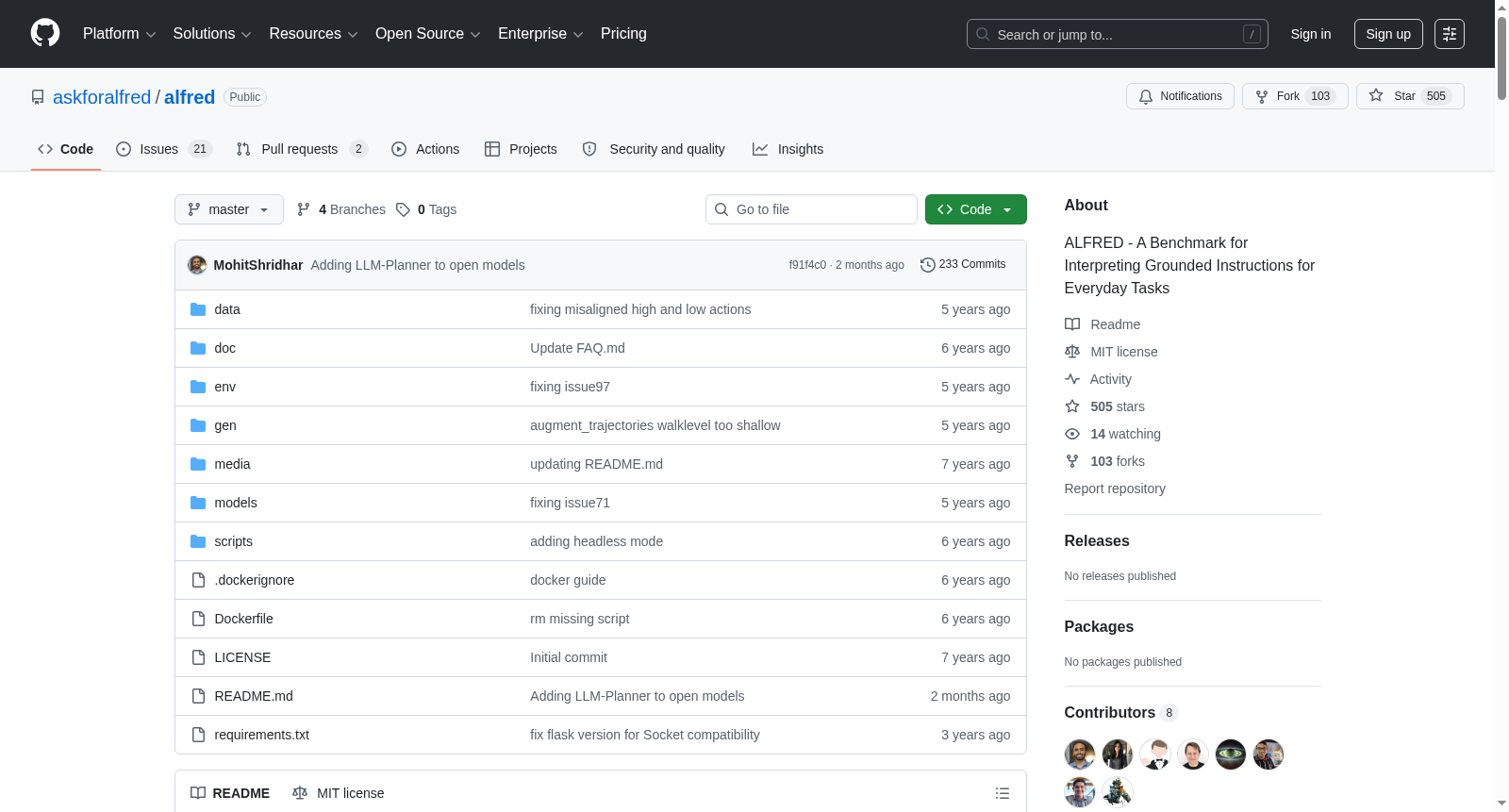Click the book icon beside Readme
The width and height of the screenshot is (1509, 812).
point(1072,324)
